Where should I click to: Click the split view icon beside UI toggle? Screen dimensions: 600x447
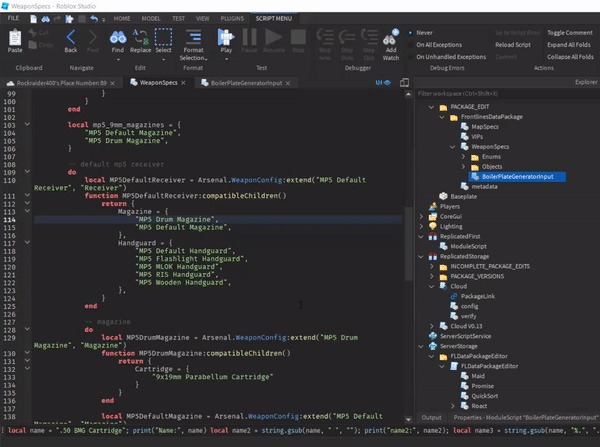(404, 82)
